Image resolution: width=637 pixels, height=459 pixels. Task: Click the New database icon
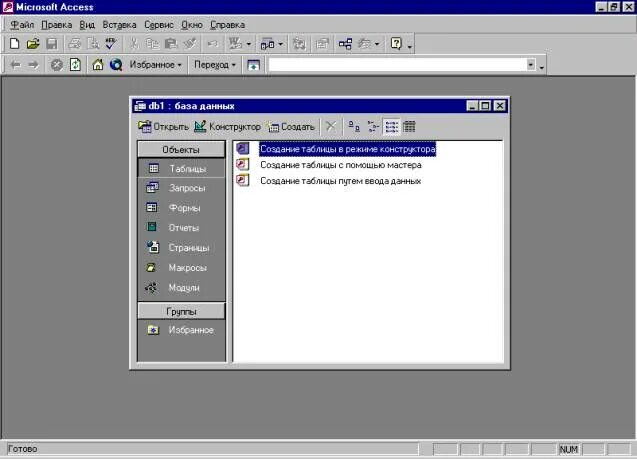[x=15, y=43]
